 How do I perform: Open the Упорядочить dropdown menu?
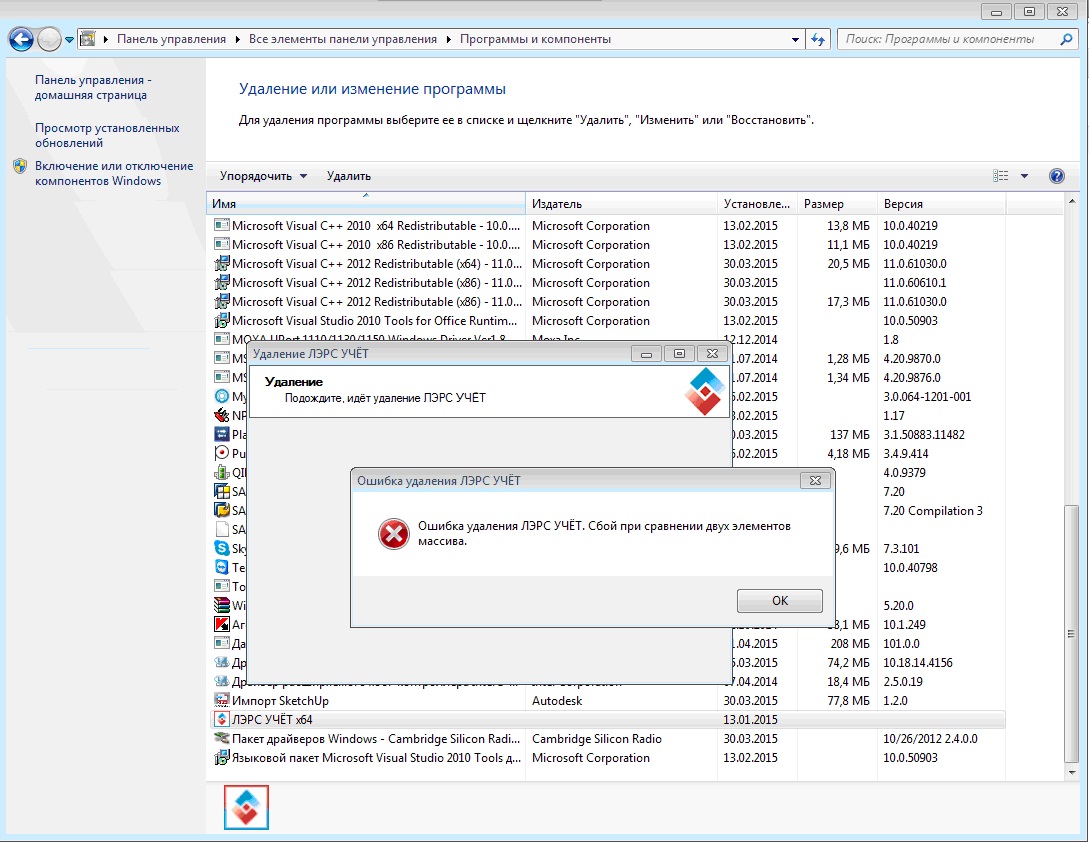[263, 176]
